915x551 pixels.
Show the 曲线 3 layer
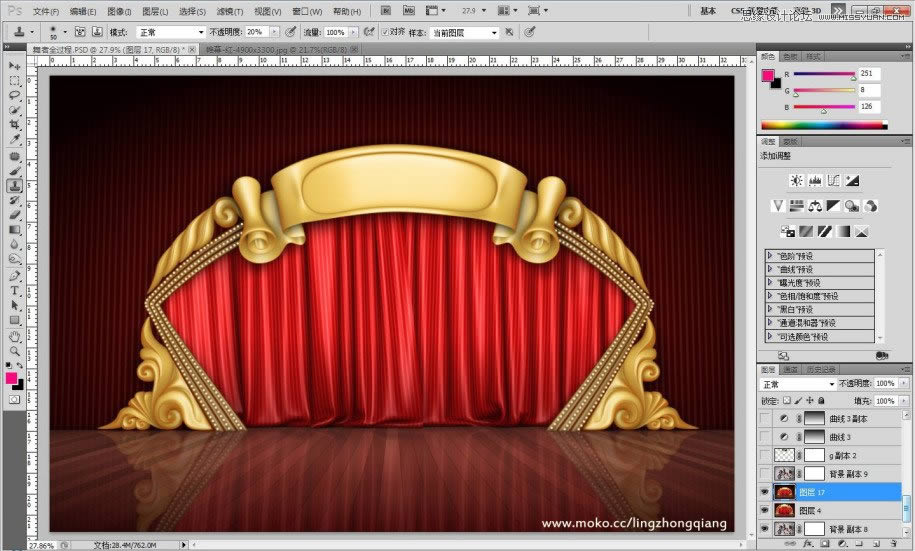pos(766,437)
